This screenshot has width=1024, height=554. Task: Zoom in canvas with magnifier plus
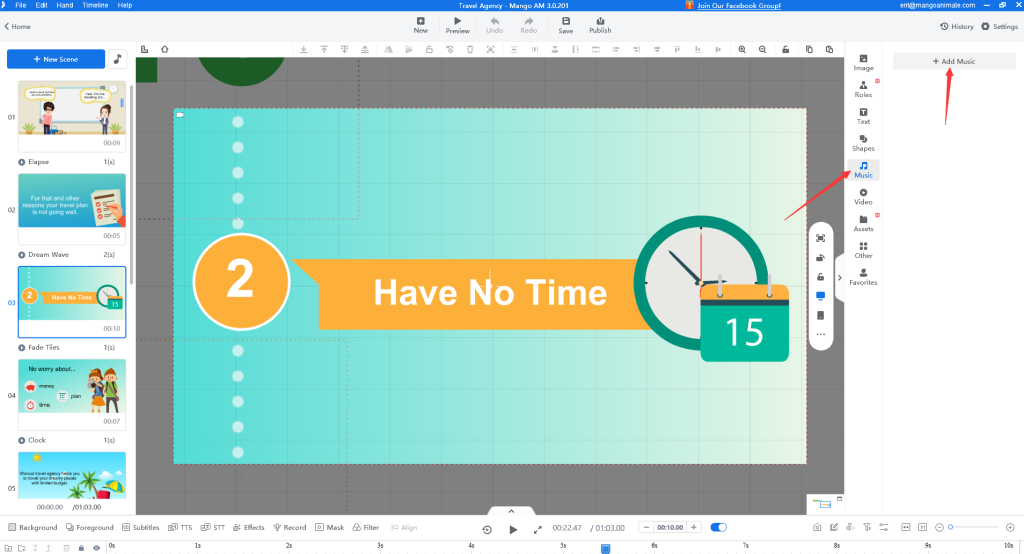742,49
